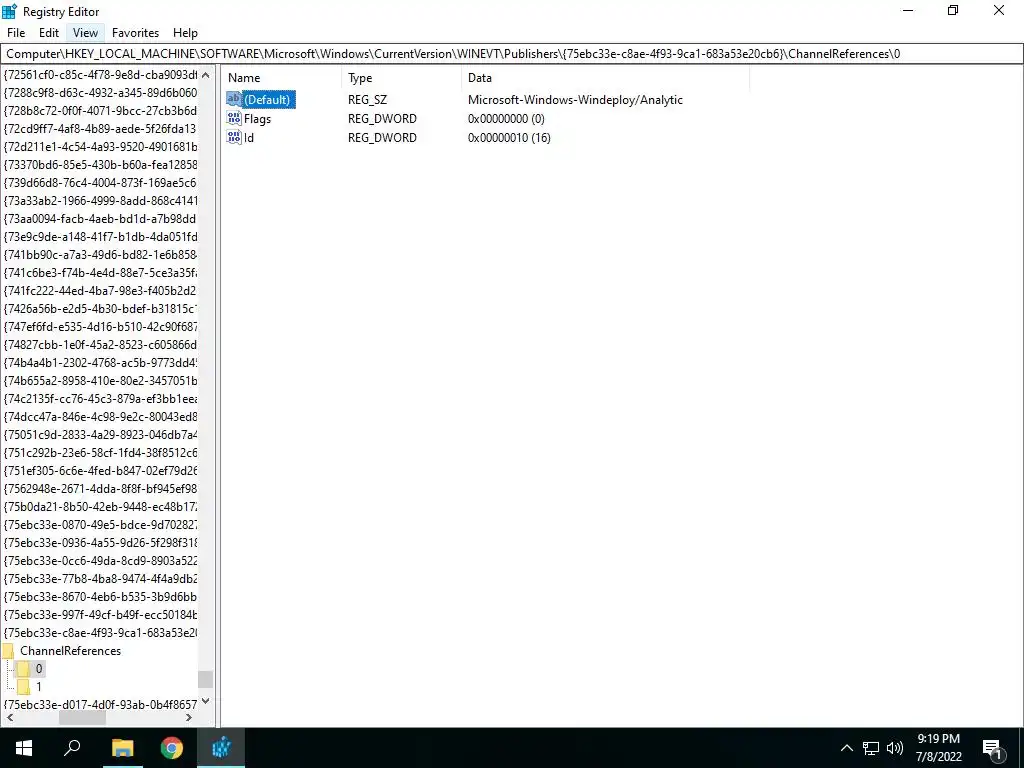Viewport: 1024px width, 768px height.
Task: Open the File menu
Action: tap(16, 33)
